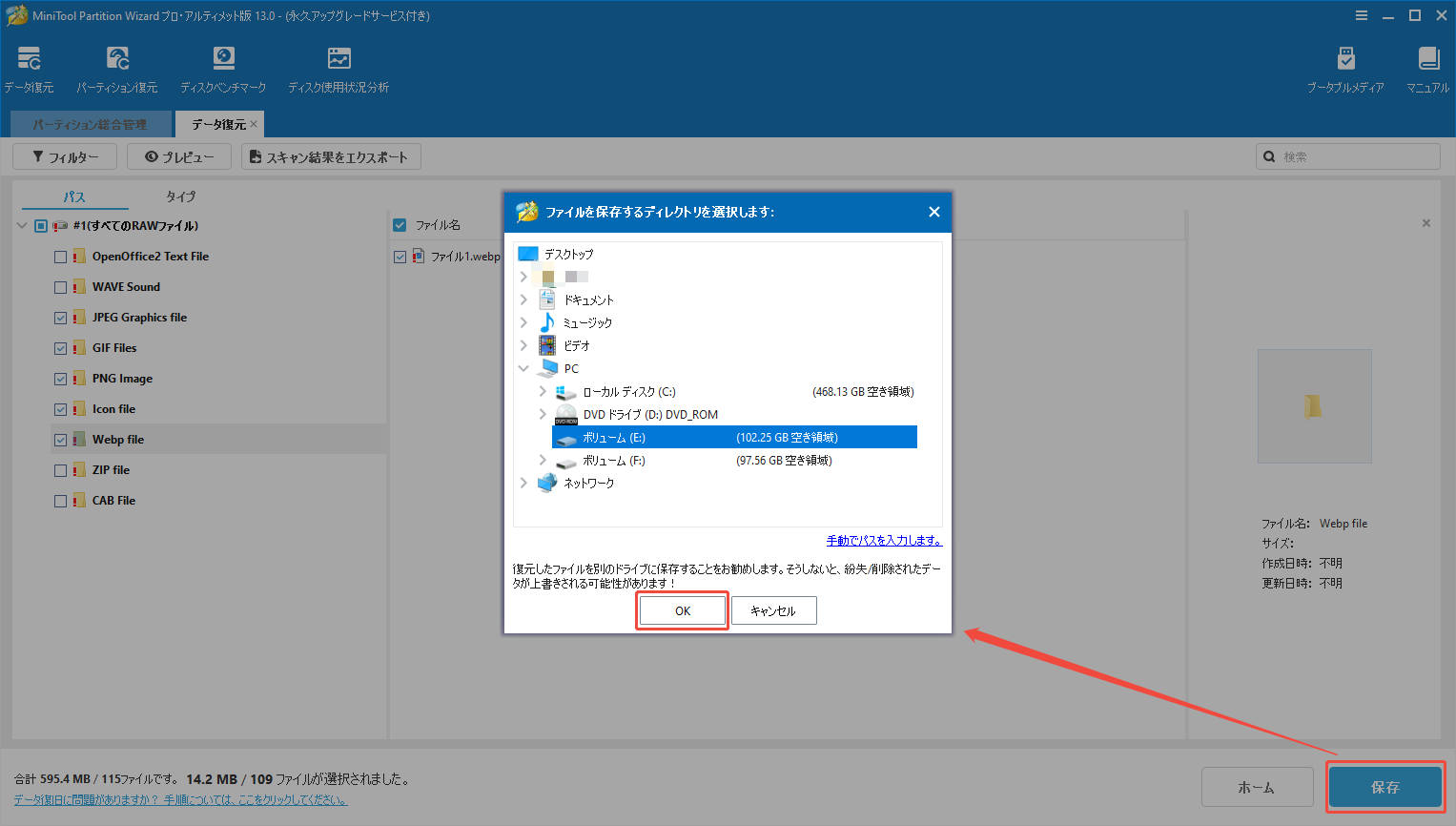Collapse the #1(すべてのRAWファイル) tree node
The height and width of the screenshot is (826, 1456).
click(21, 225)
